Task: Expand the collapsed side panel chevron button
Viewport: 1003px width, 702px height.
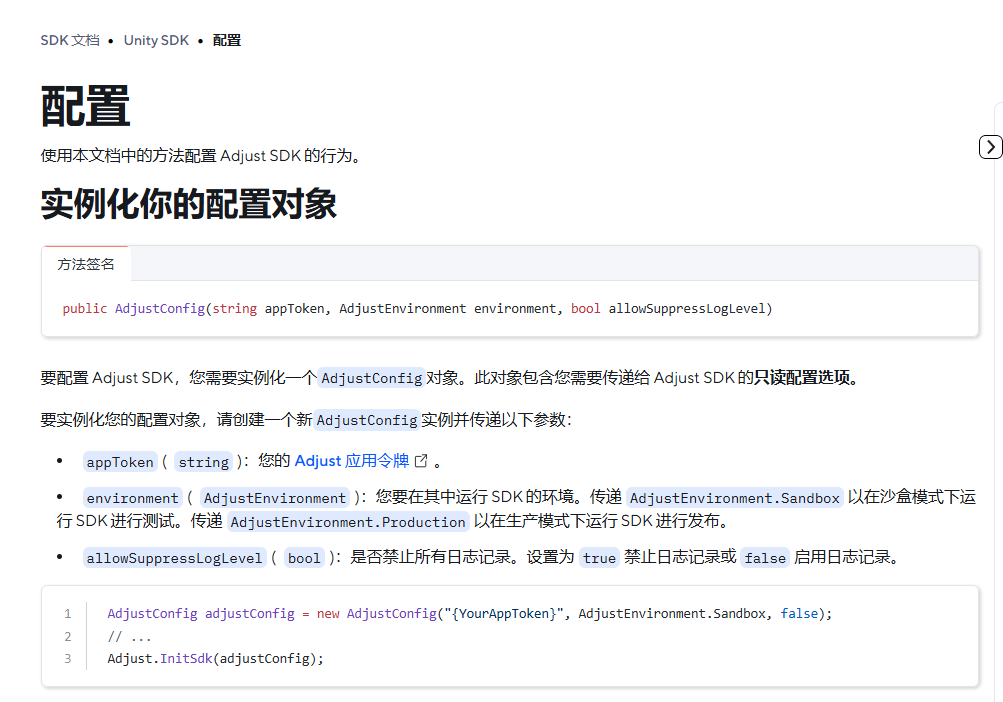Action: click(990, 147)
